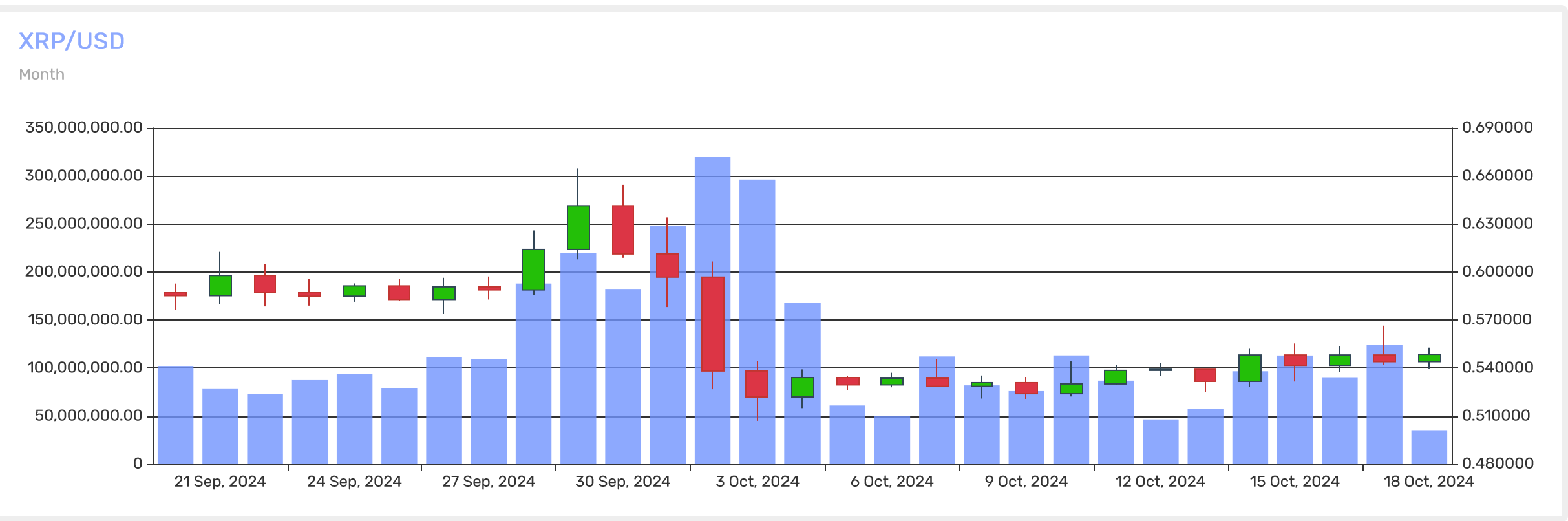The height and width of the screenshot is (521, 1568).
Task: Click the 300,000,000.00 volume axis label
Action: [x=84, y=176]
